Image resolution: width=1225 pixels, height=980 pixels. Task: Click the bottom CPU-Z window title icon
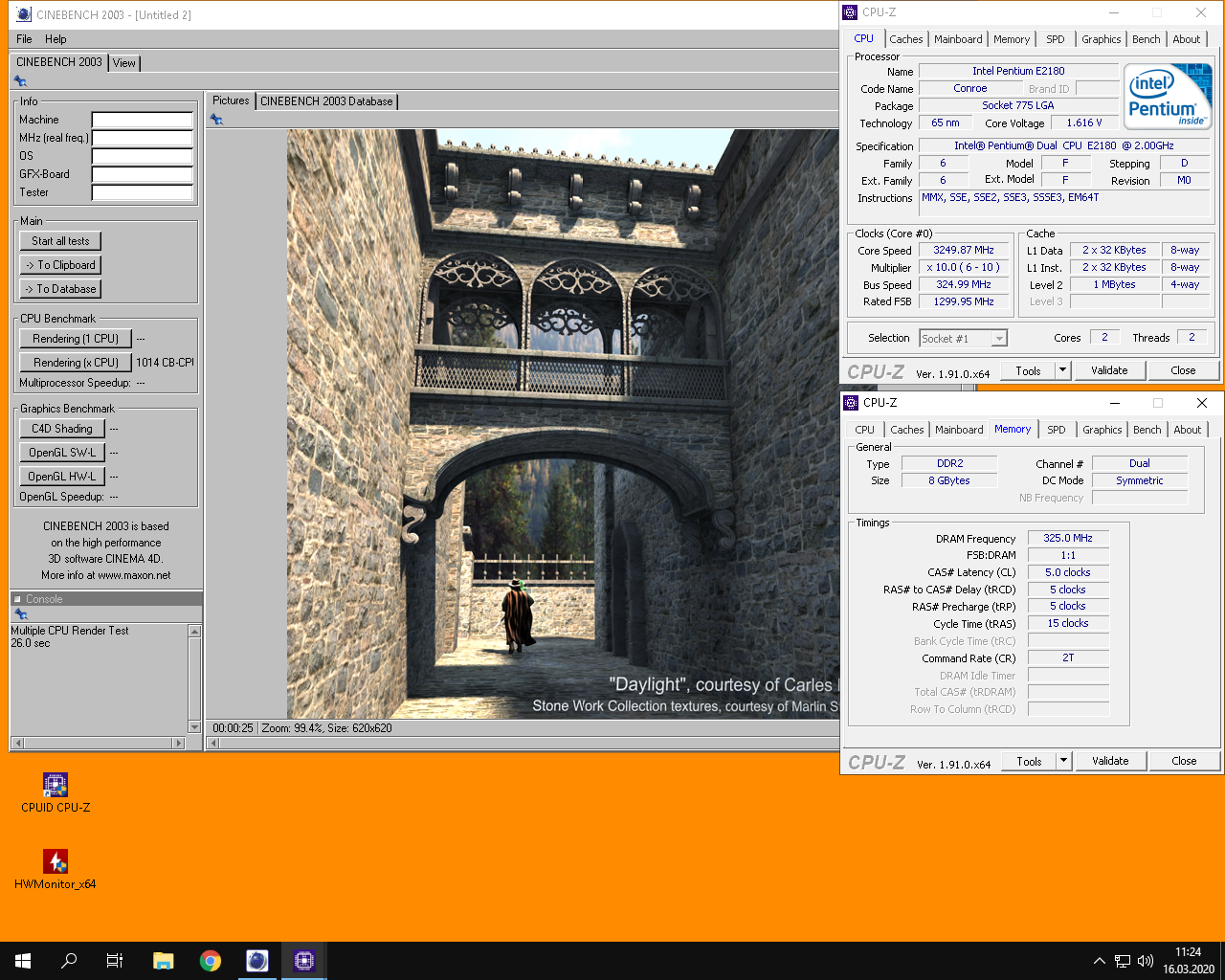point(851,403)
